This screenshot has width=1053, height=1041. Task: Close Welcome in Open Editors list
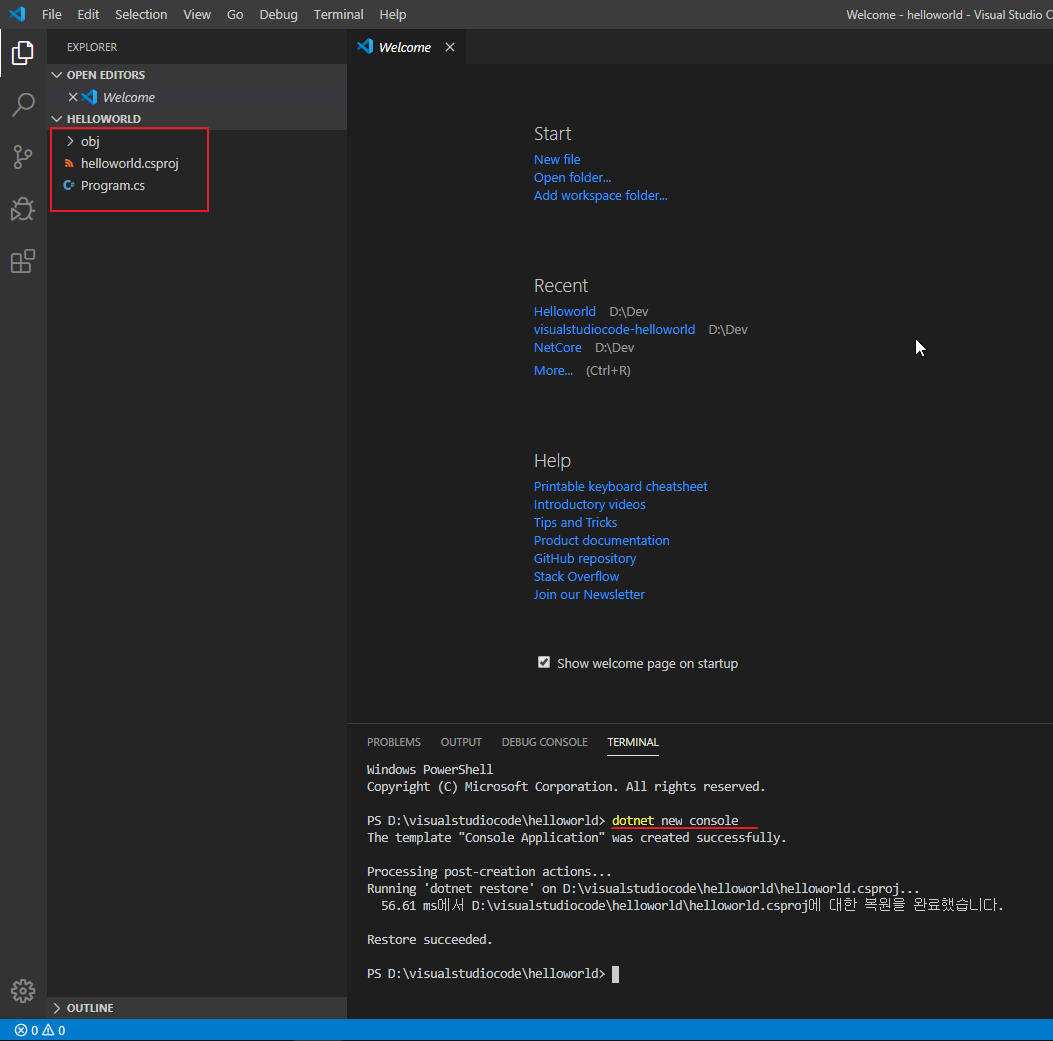(73, 97)
